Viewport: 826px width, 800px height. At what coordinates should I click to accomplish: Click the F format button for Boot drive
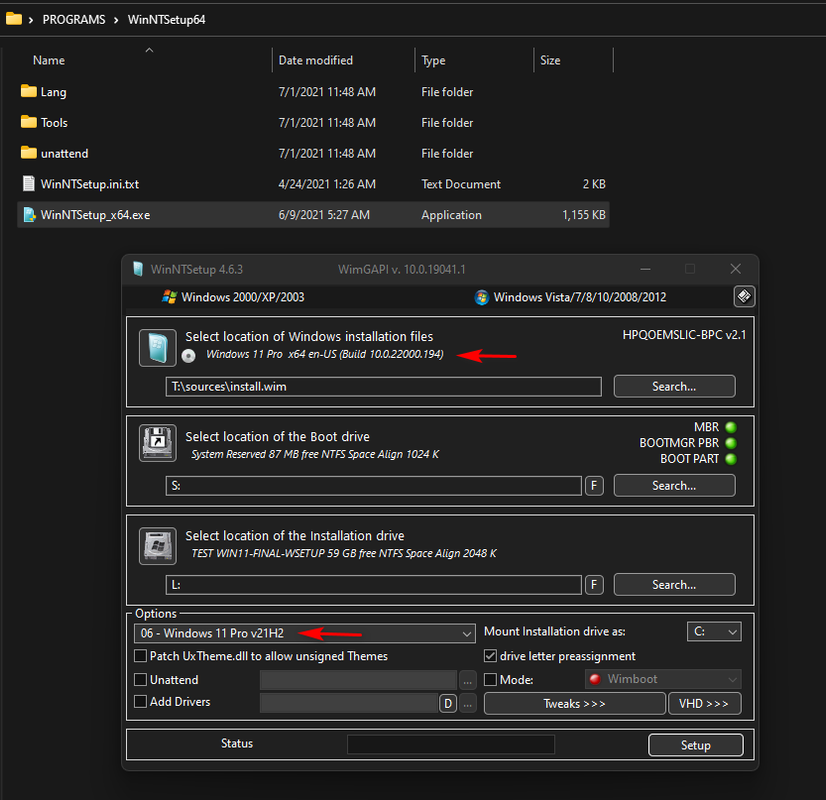594,486
